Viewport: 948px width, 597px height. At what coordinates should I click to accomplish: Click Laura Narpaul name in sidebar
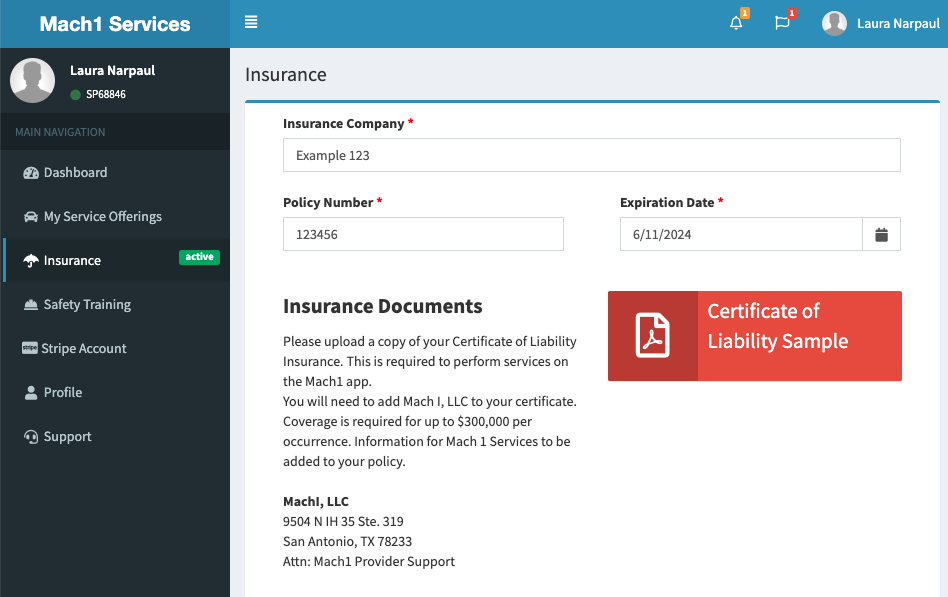click(x=112, y=70)
